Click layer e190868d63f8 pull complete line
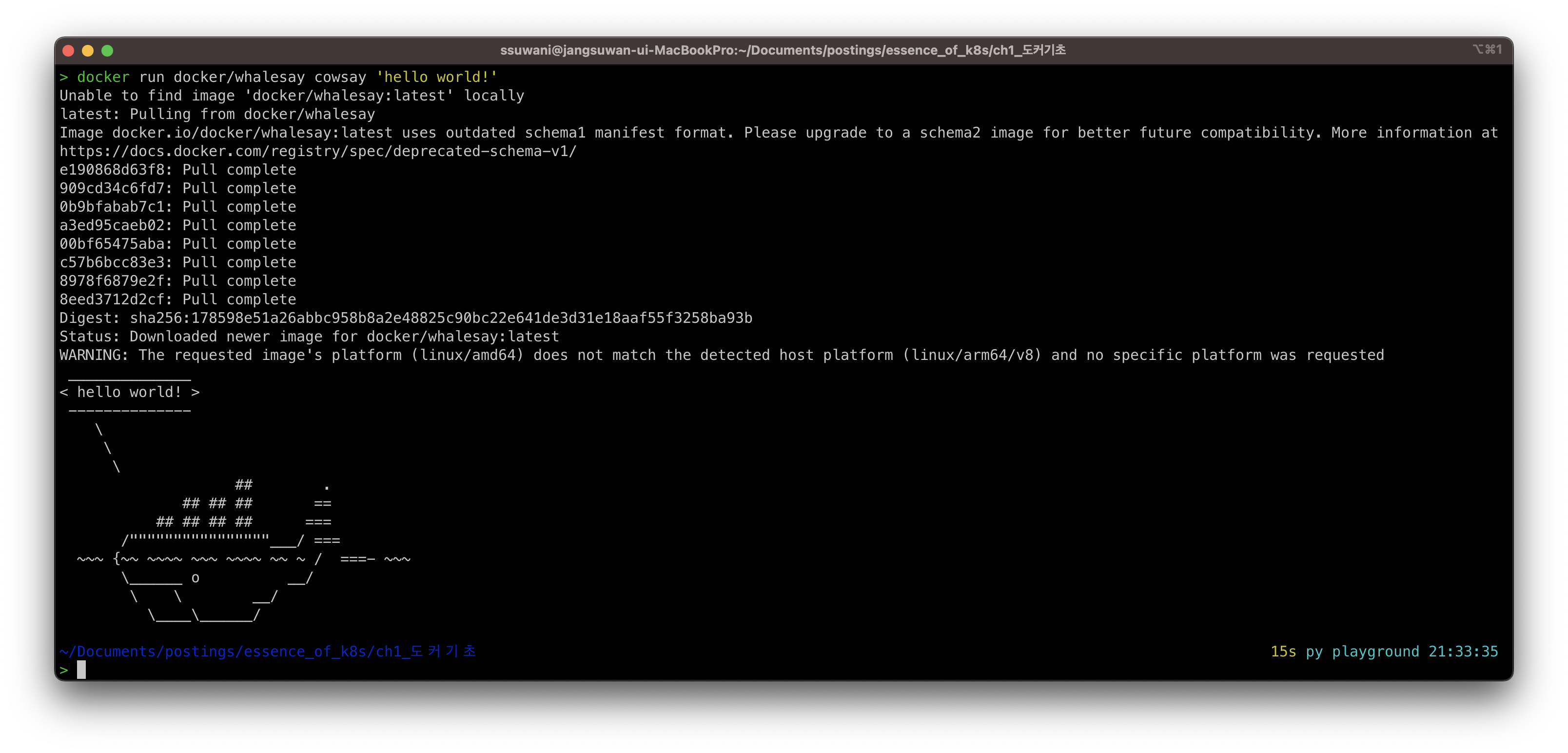 [x=178, y=170]
